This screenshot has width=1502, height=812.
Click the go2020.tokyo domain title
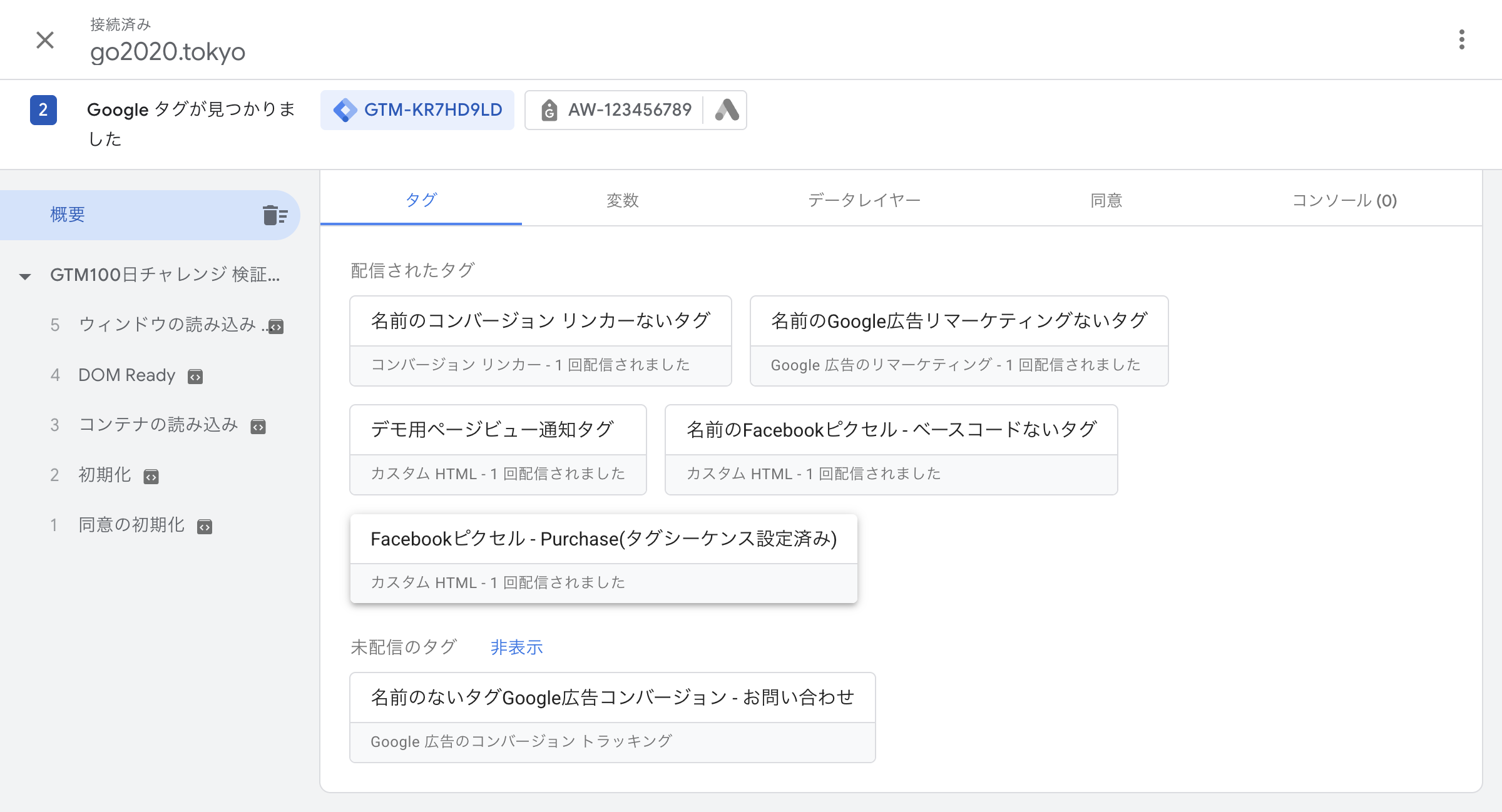(x=168, y=51)
